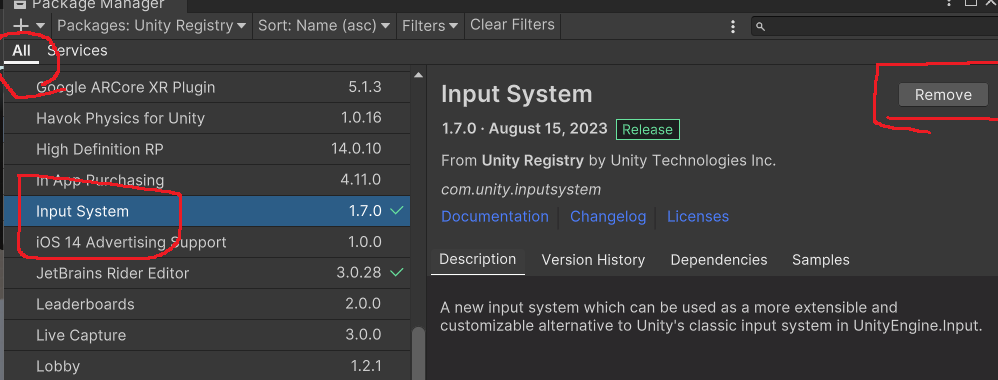Focus the package search field
Image resolution: width=998 pixels, height=380 pixels.
pyautogui.click(x=875, y=27)
